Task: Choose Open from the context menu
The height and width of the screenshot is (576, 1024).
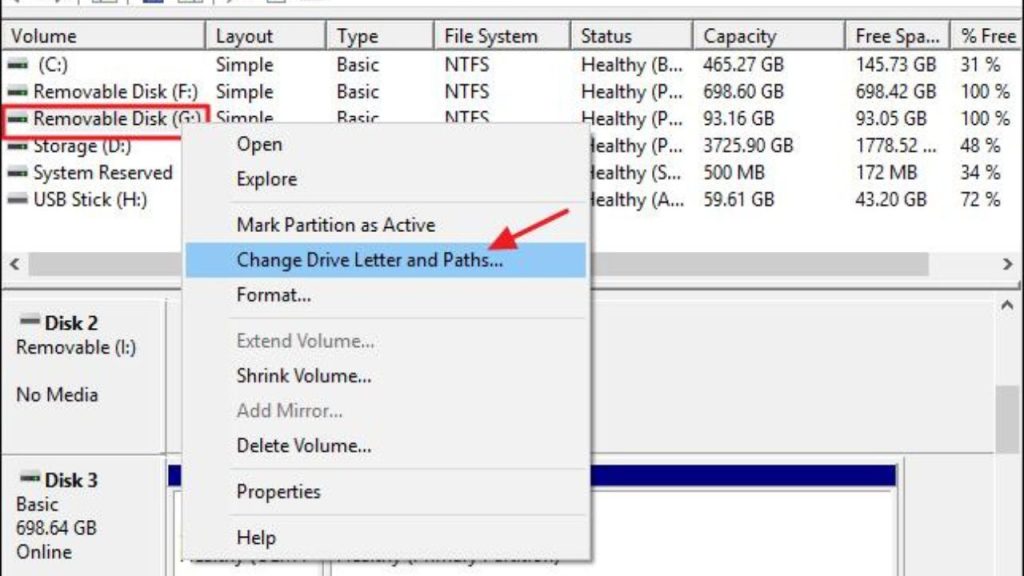Action: tap(259, 144)
